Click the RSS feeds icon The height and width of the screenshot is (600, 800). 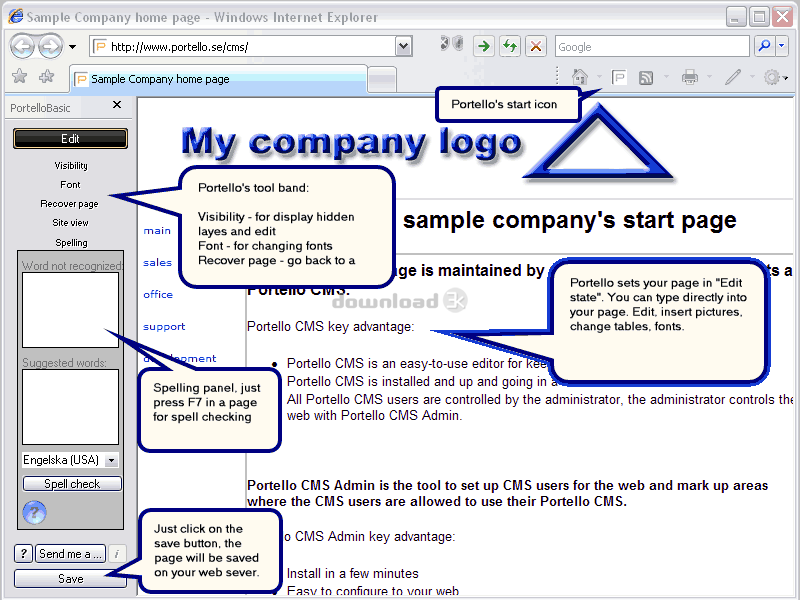pyautogui.click(x=647, y=77)
